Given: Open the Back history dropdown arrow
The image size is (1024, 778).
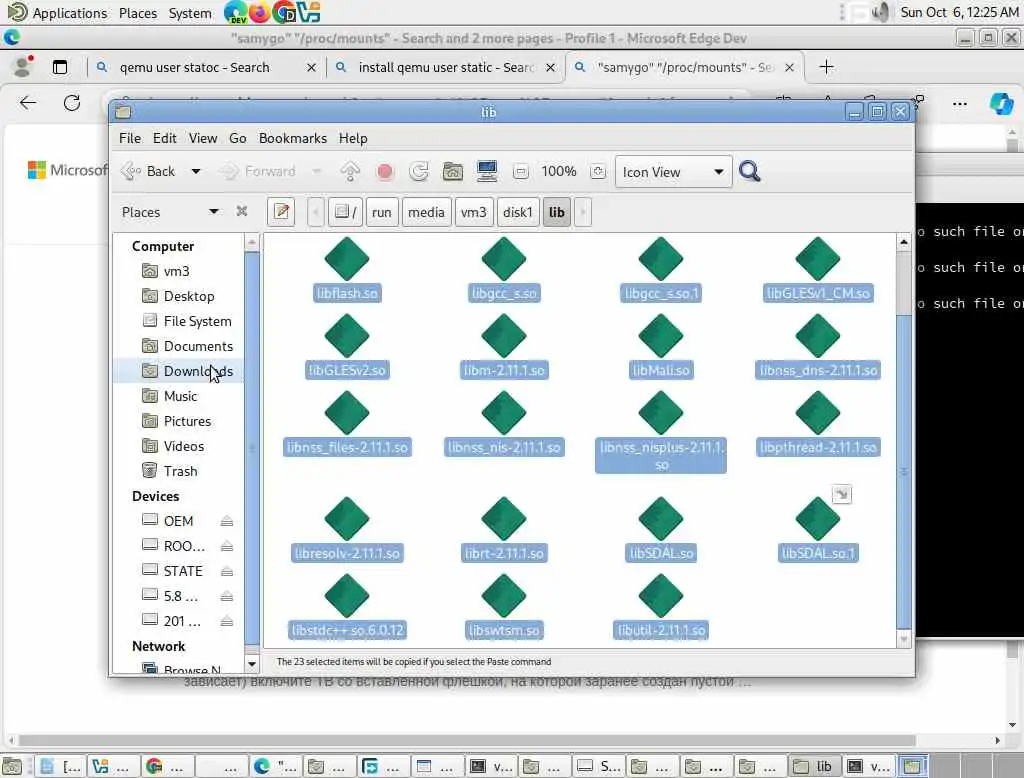Looking at the screenshot, I should (195, 171).
